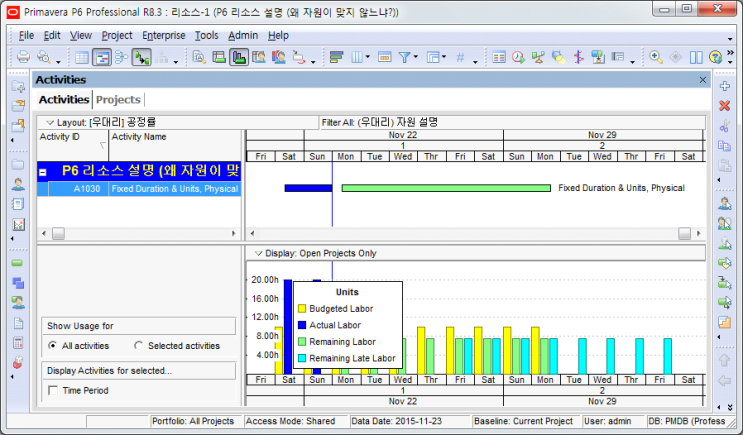
Task: Enable the Time Period checkbox
Action: 53,390
